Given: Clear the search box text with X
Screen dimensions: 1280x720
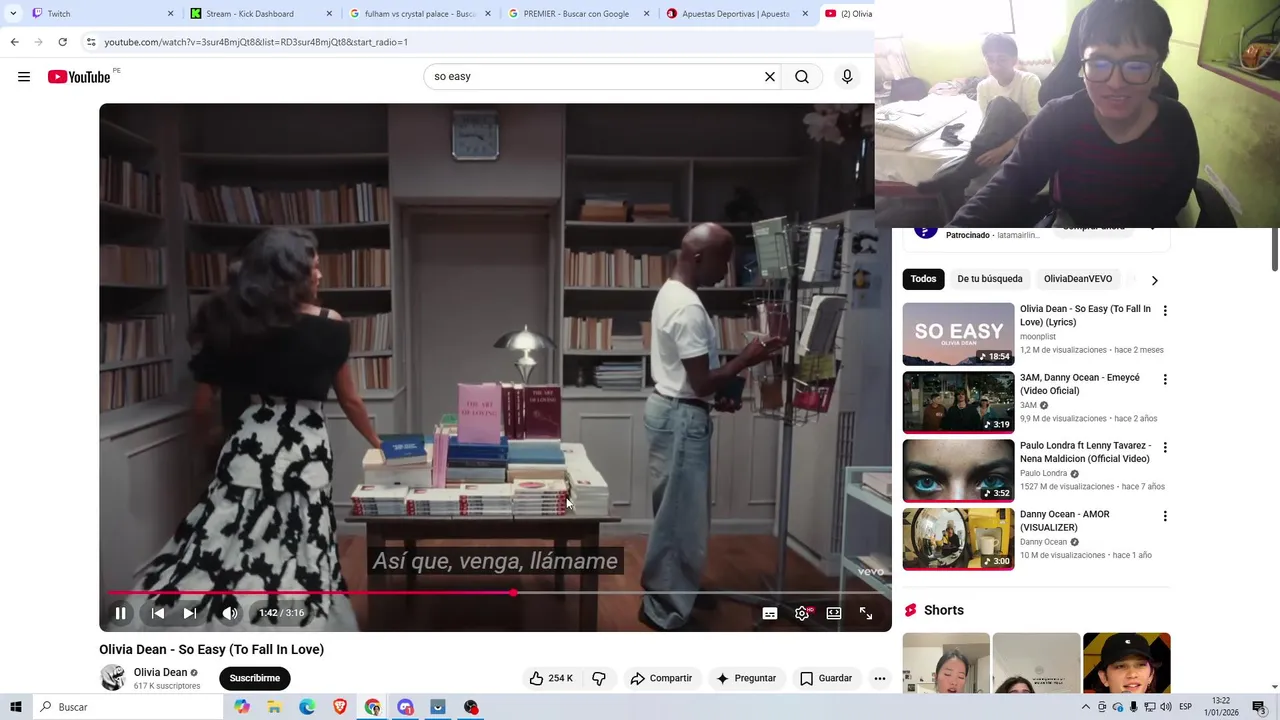Looking at the screenshot, I should pos(770,77).
